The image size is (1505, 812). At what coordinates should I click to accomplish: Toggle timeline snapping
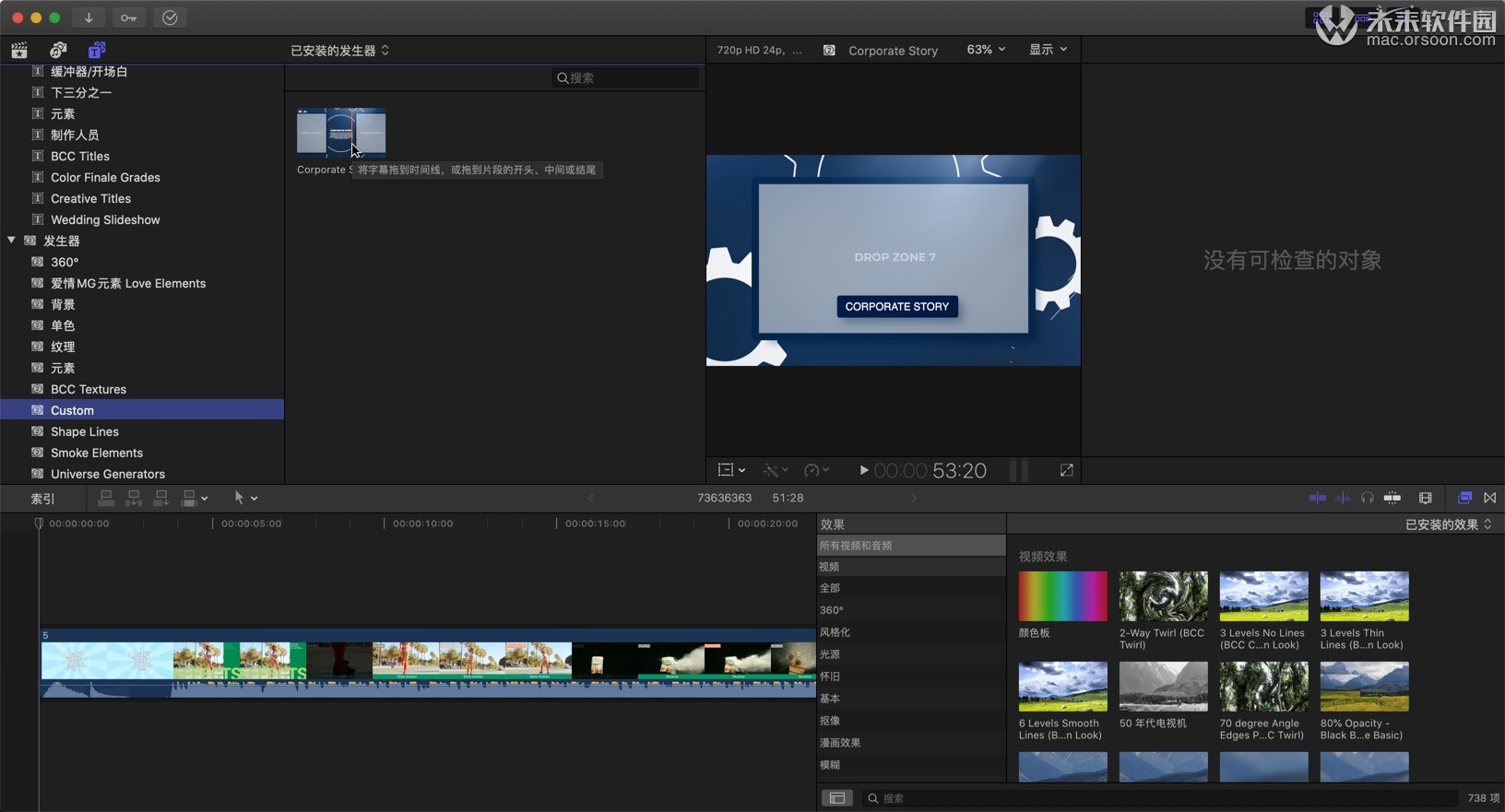1392,498
